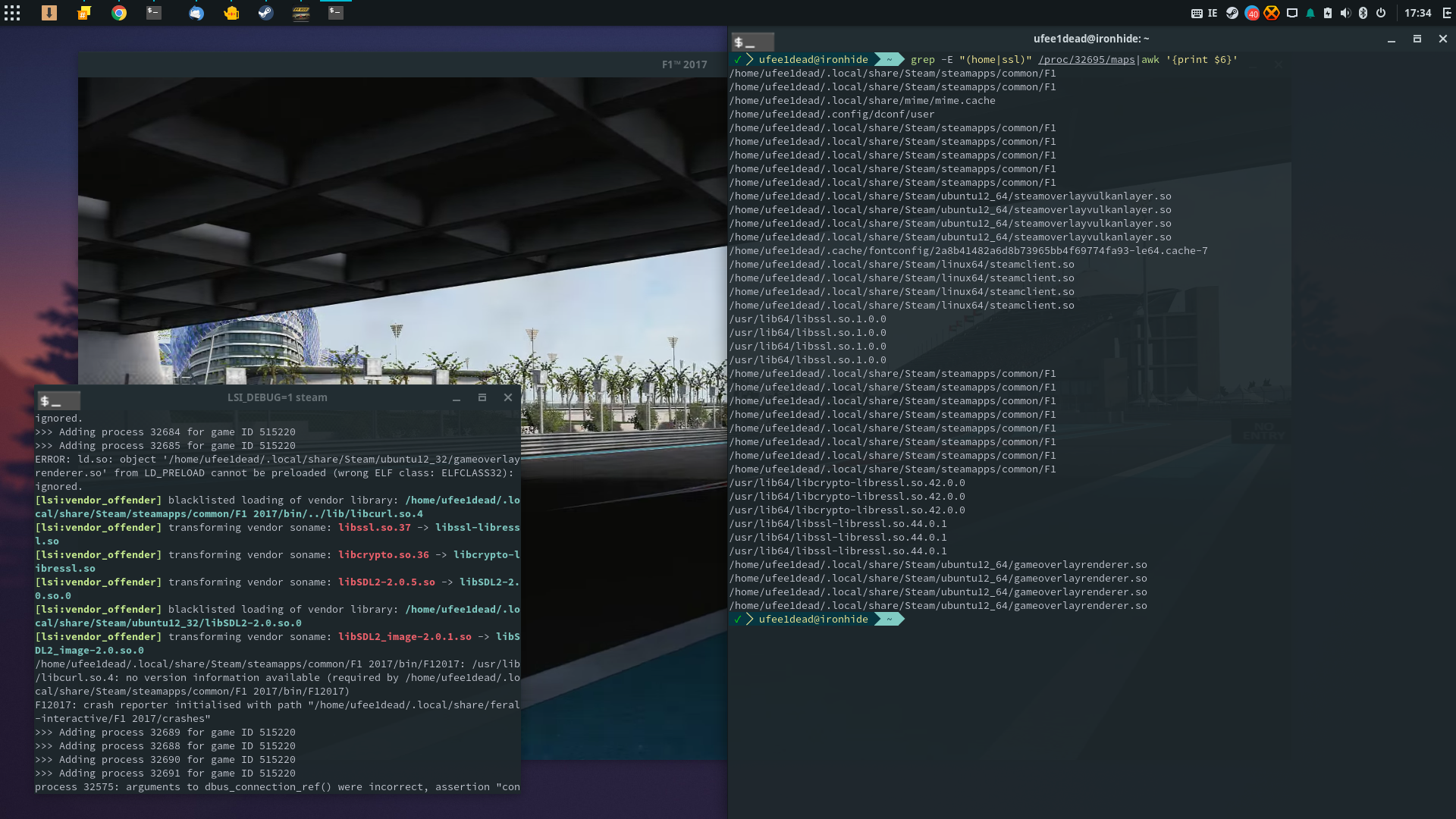Click the Steam system tray icon
The height and width of the screenshot is (819, 1456).
click(x=1232, y=13)
